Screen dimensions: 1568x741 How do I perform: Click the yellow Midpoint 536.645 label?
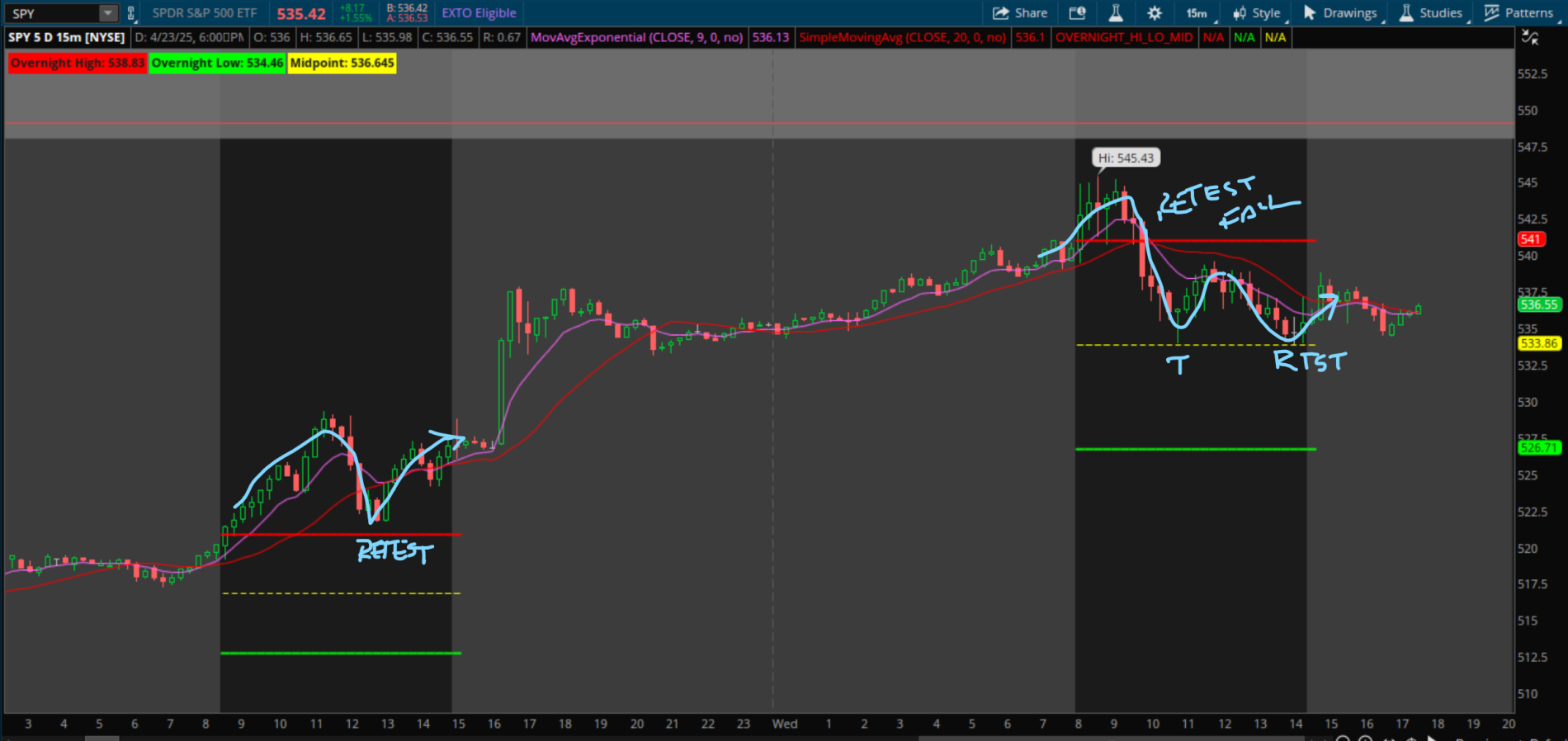pyautogui.click(x=342, y=64)
